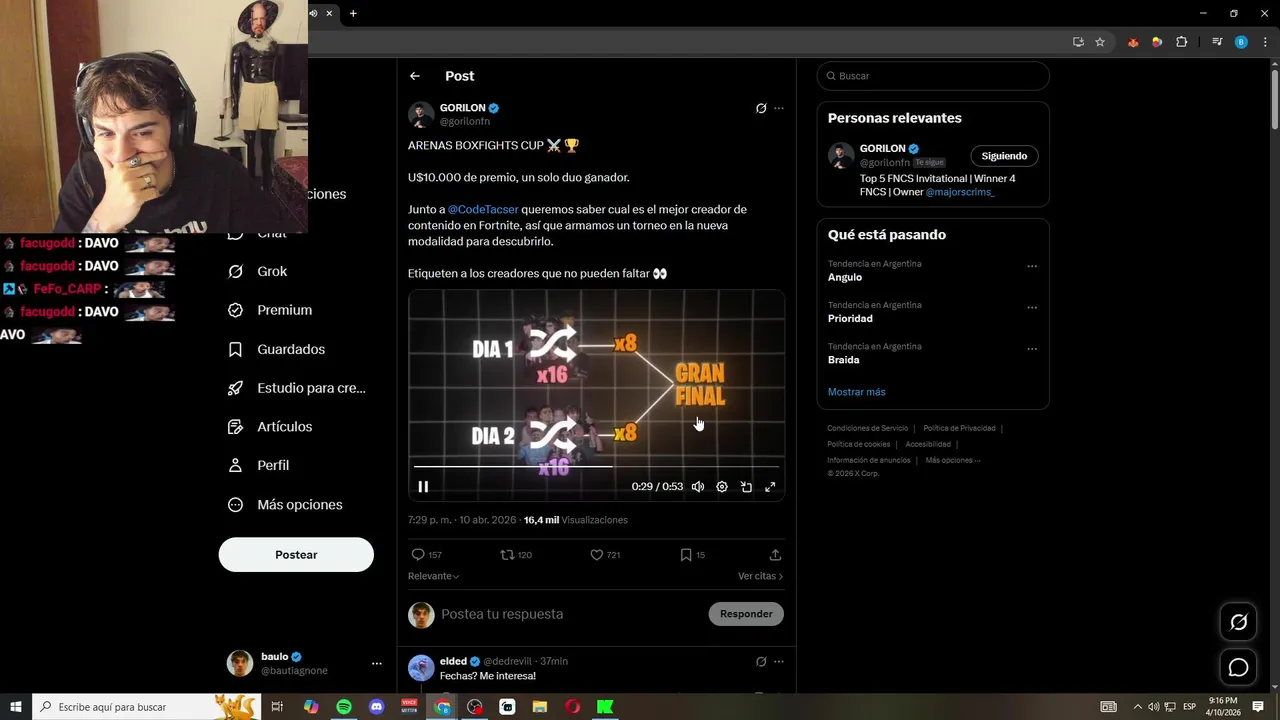The height and width of the screenshot is (720, 1280).
Task: Open the Prioridad trending topic
Action: [850, 318]
